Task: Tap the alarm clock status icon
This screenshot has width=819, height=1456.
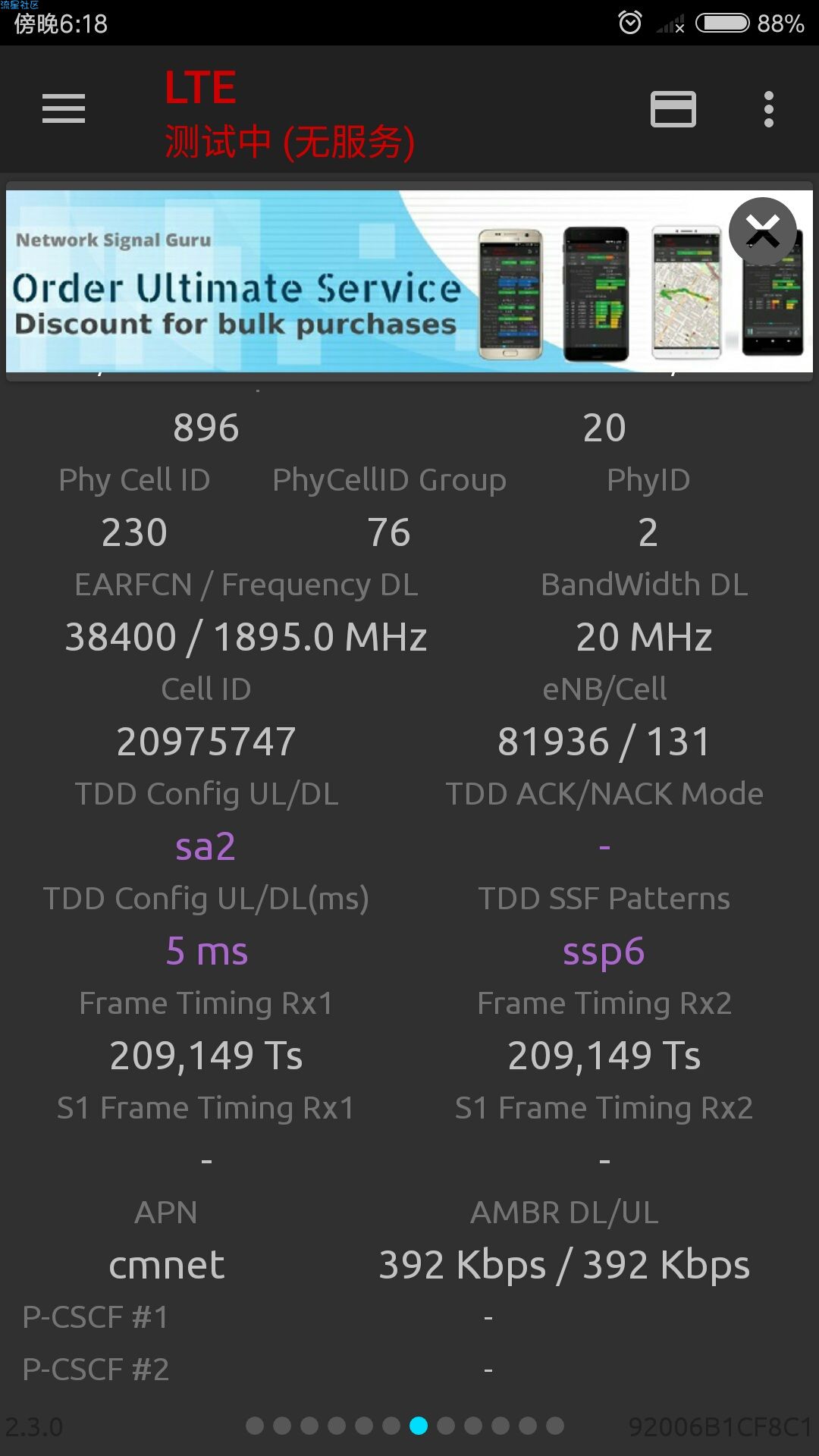Action: click(x=630, y=23)
